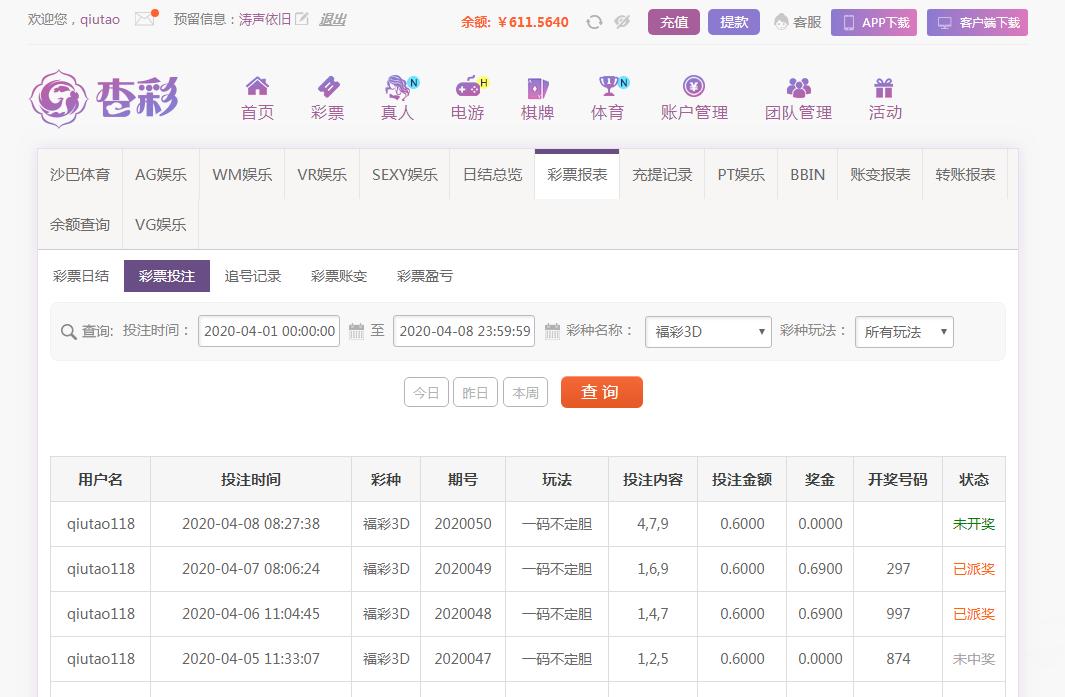
Task: Expand the 彩种名称 福彩3D dropdown
Action: (708, 332)
